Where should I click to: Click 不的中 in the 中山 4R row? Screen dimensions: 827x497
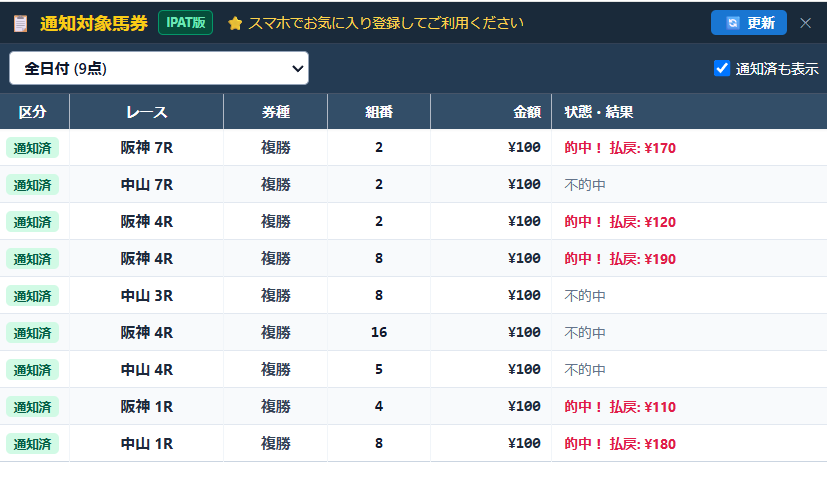coord(585,369)
